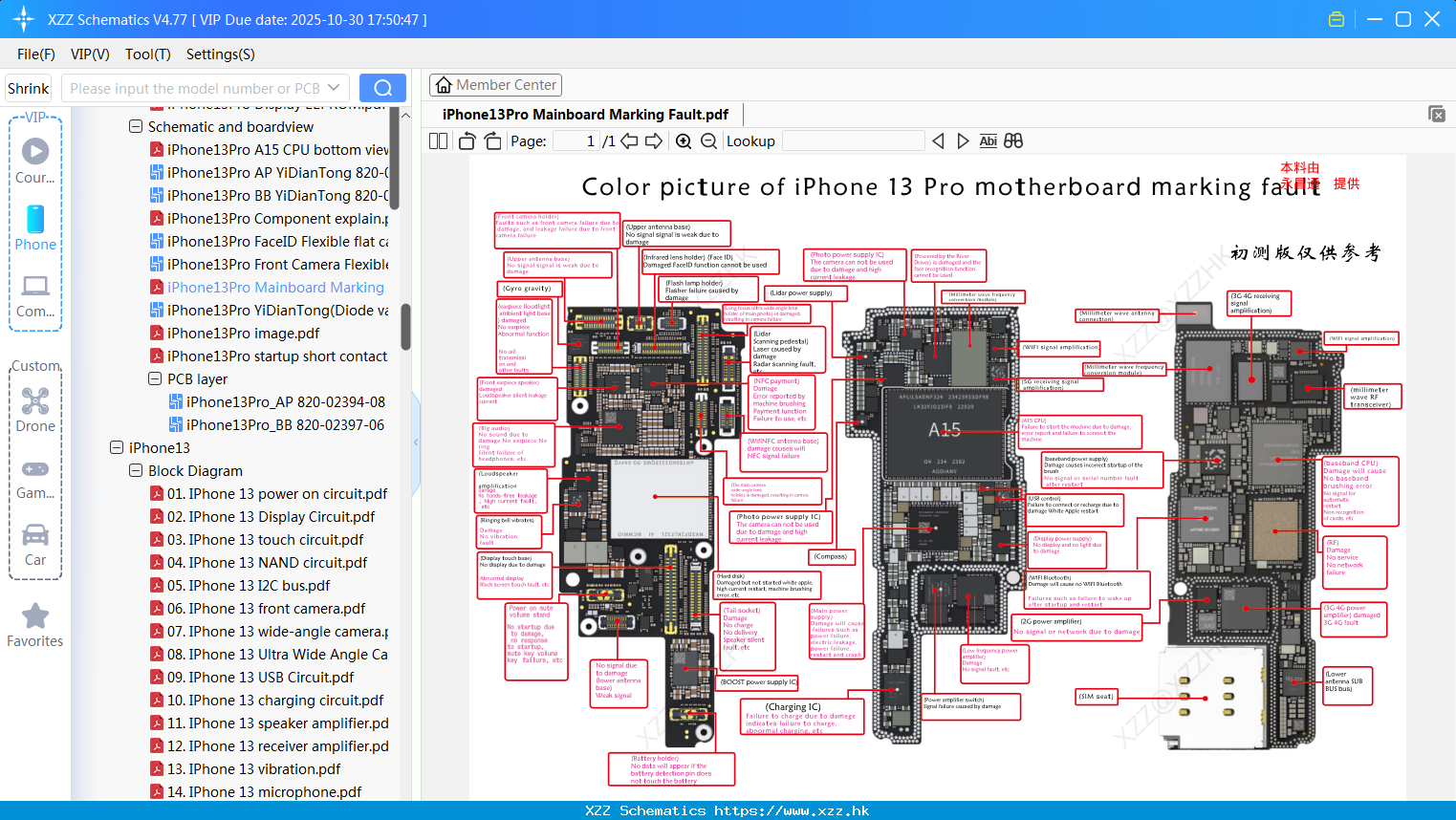The width and height of the screenshot is (1456, 820).
Task: Open the Courses sidebar icon
Action: 35,161
